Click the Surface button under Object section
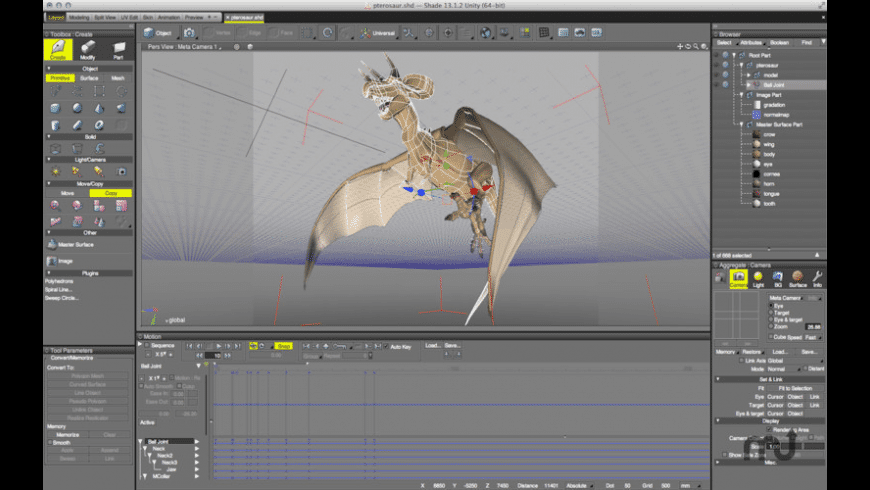Image resolution: width=870 pixels, height=490 pixels. tap(89, 77)
